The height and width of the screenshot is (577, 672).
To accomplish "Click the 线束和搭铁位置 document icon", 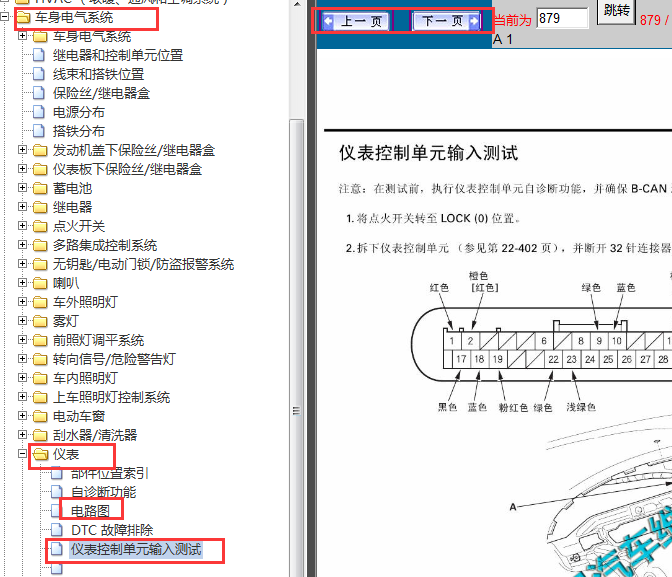I will pos(39,74).
